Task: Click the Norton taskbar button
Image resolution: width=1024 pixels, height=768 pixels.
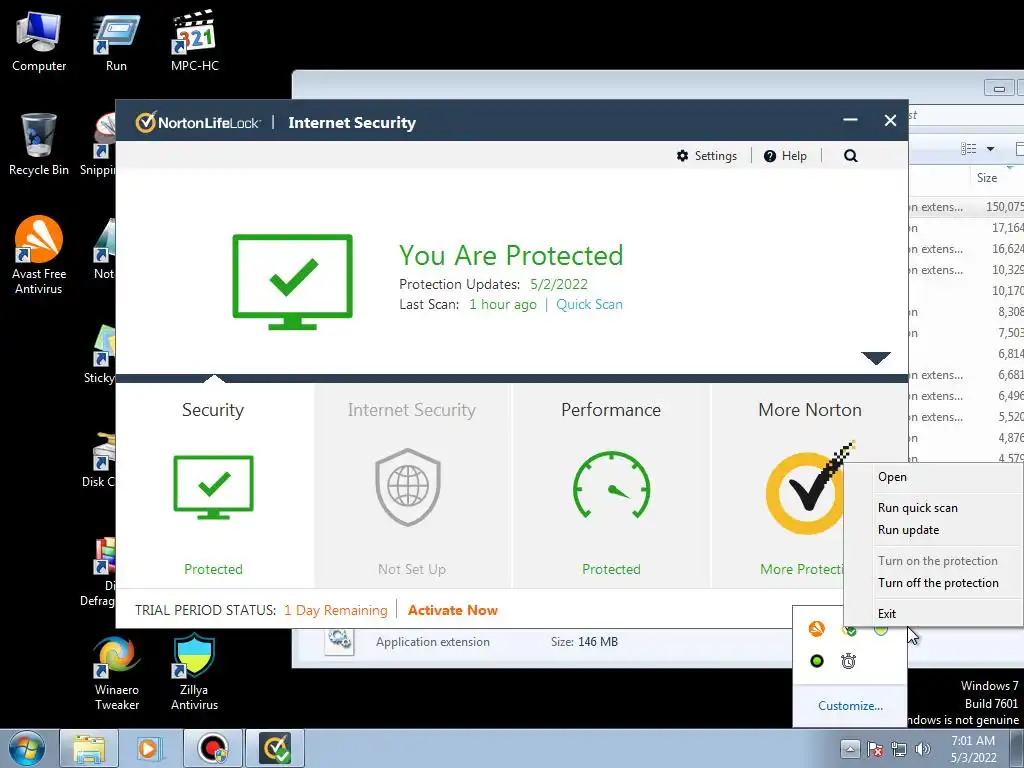Action: [x=275, y=748]
